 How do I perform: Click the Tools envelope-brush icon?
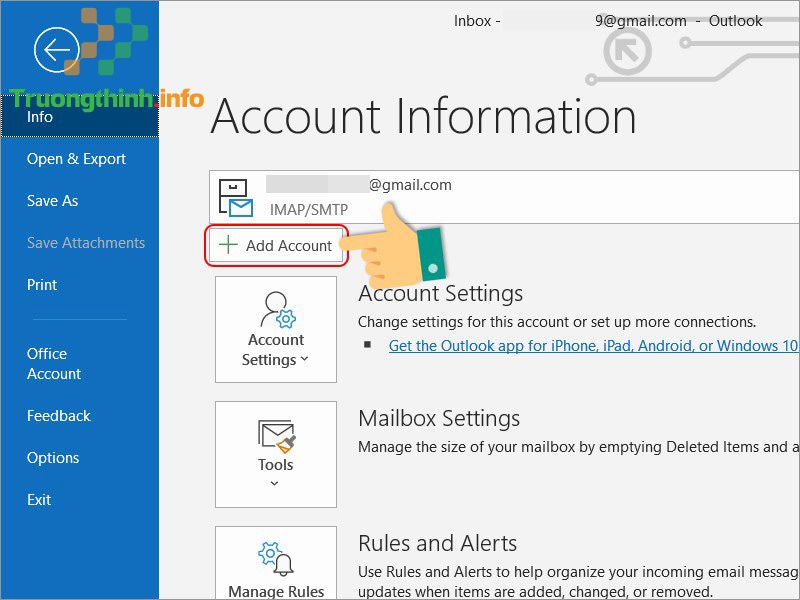pyautogui.click(x=276, y=436)
